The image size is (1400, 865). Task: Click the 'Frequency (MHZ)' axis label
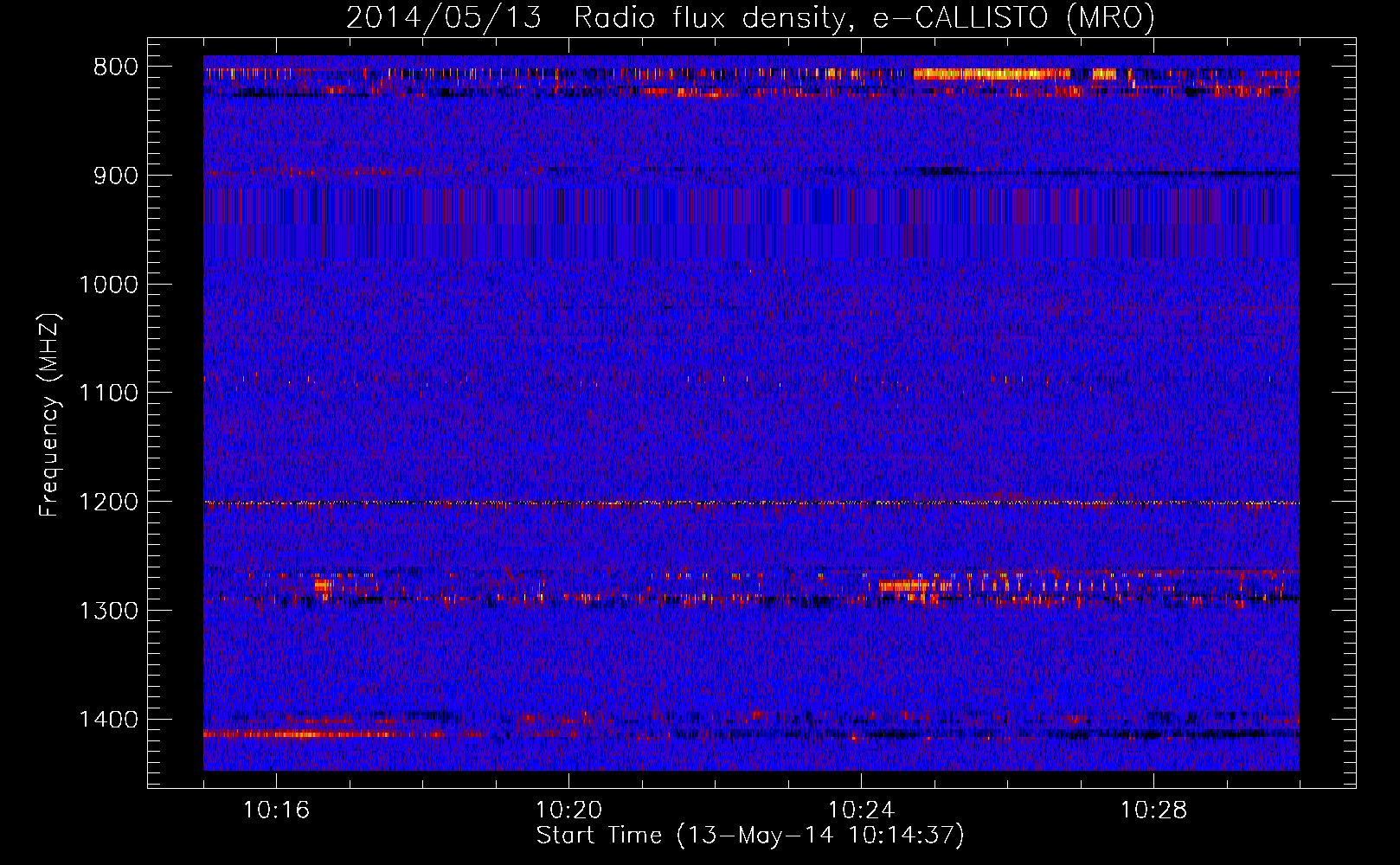tap(49, 415)
